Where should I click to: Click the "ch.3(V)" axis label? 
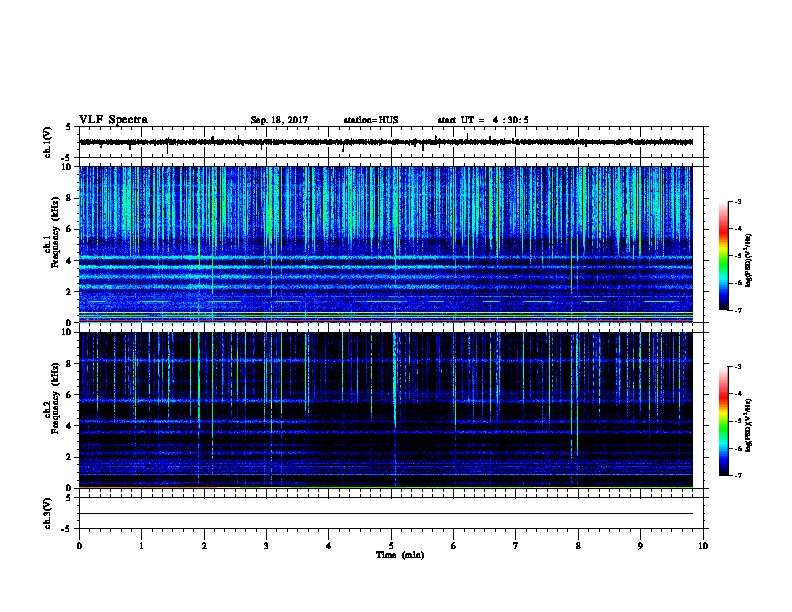point(47,513)
